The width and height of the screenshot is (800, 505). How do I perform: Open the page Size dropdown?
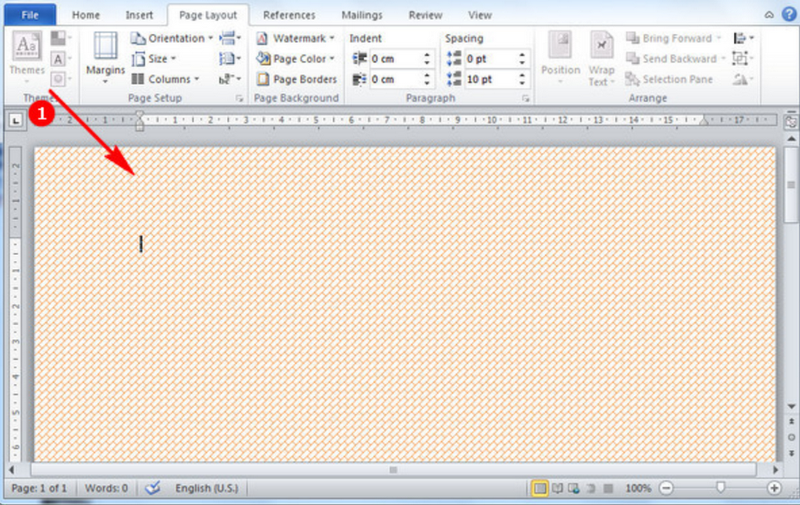[x=153, y=59]
